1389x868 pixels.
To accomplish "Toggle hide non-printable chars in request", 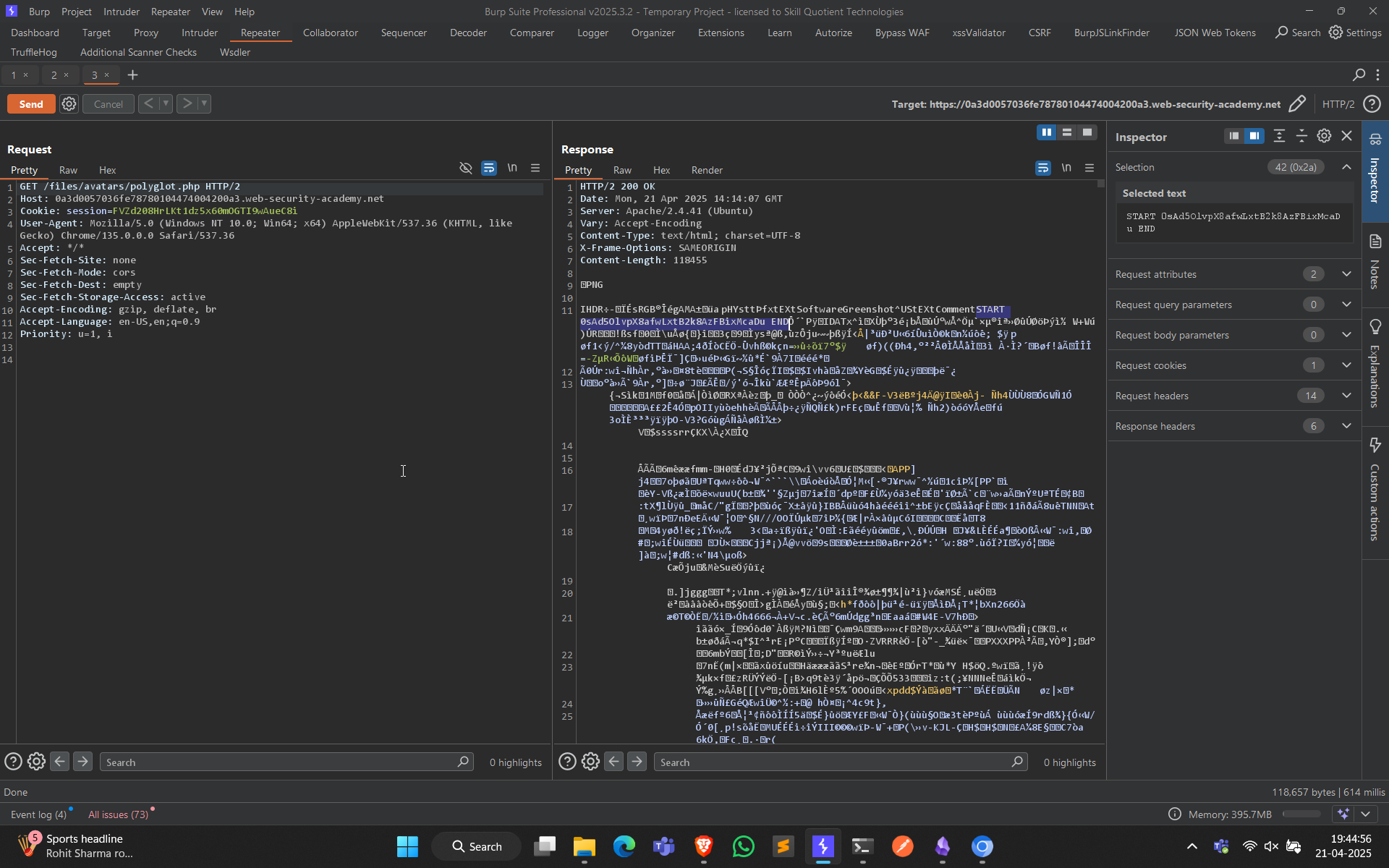I will (466, 168).
